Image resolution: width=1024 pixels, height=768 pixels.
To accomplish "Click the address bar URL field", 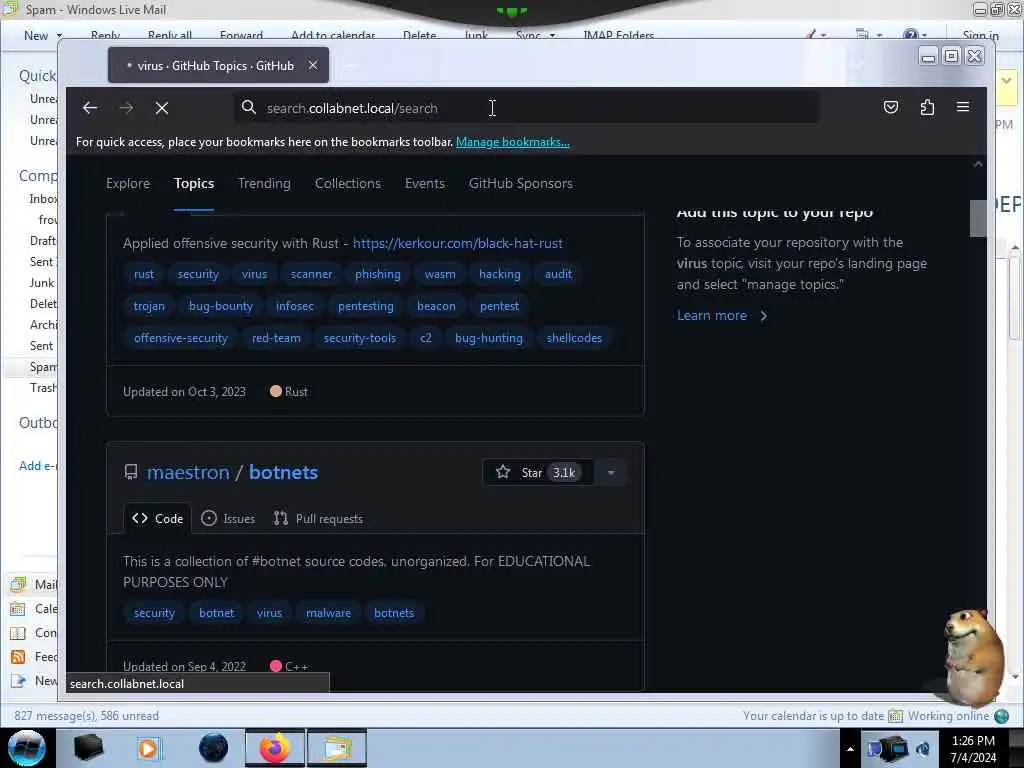I will 528,108.
